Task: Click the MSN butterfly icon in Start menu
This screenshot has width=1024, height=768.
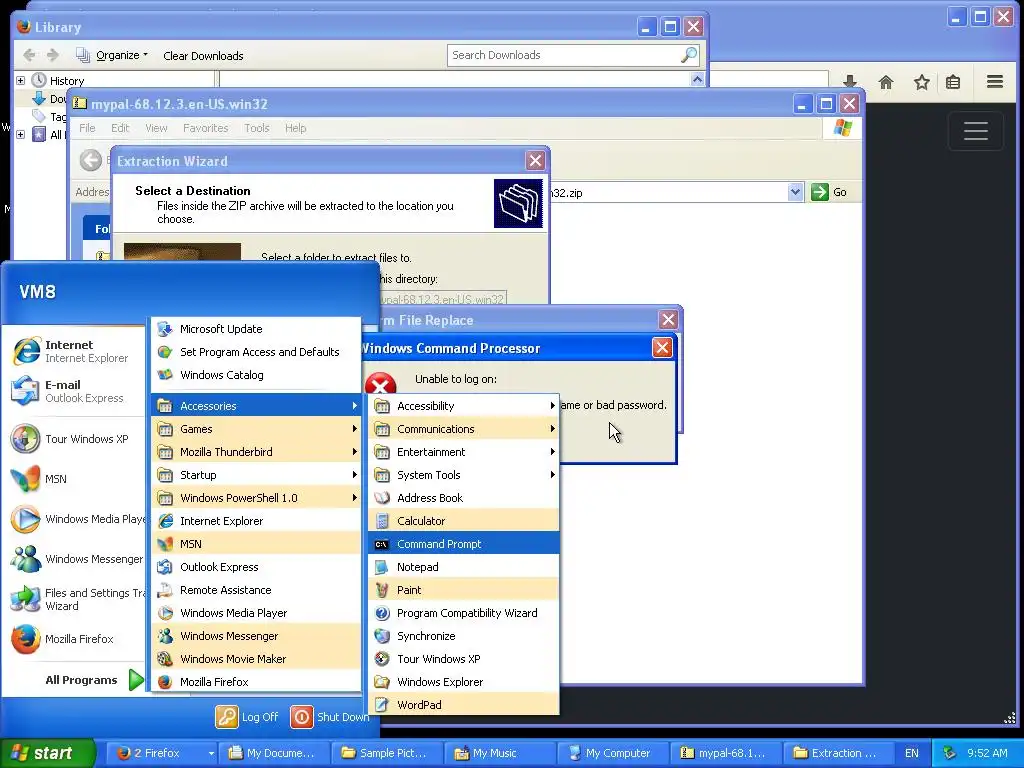Action: click(26, 479)
